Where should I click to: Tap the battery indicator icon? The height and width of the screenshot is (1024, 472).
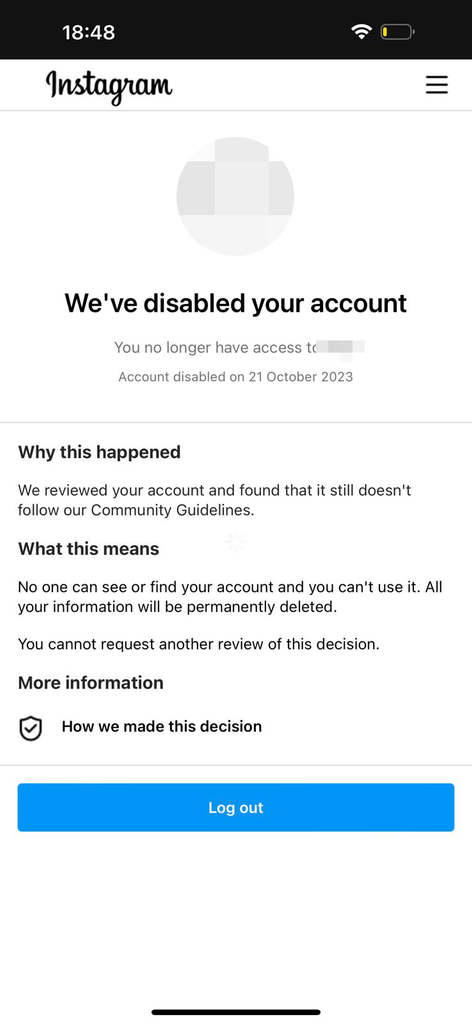(x=398, y=31)
